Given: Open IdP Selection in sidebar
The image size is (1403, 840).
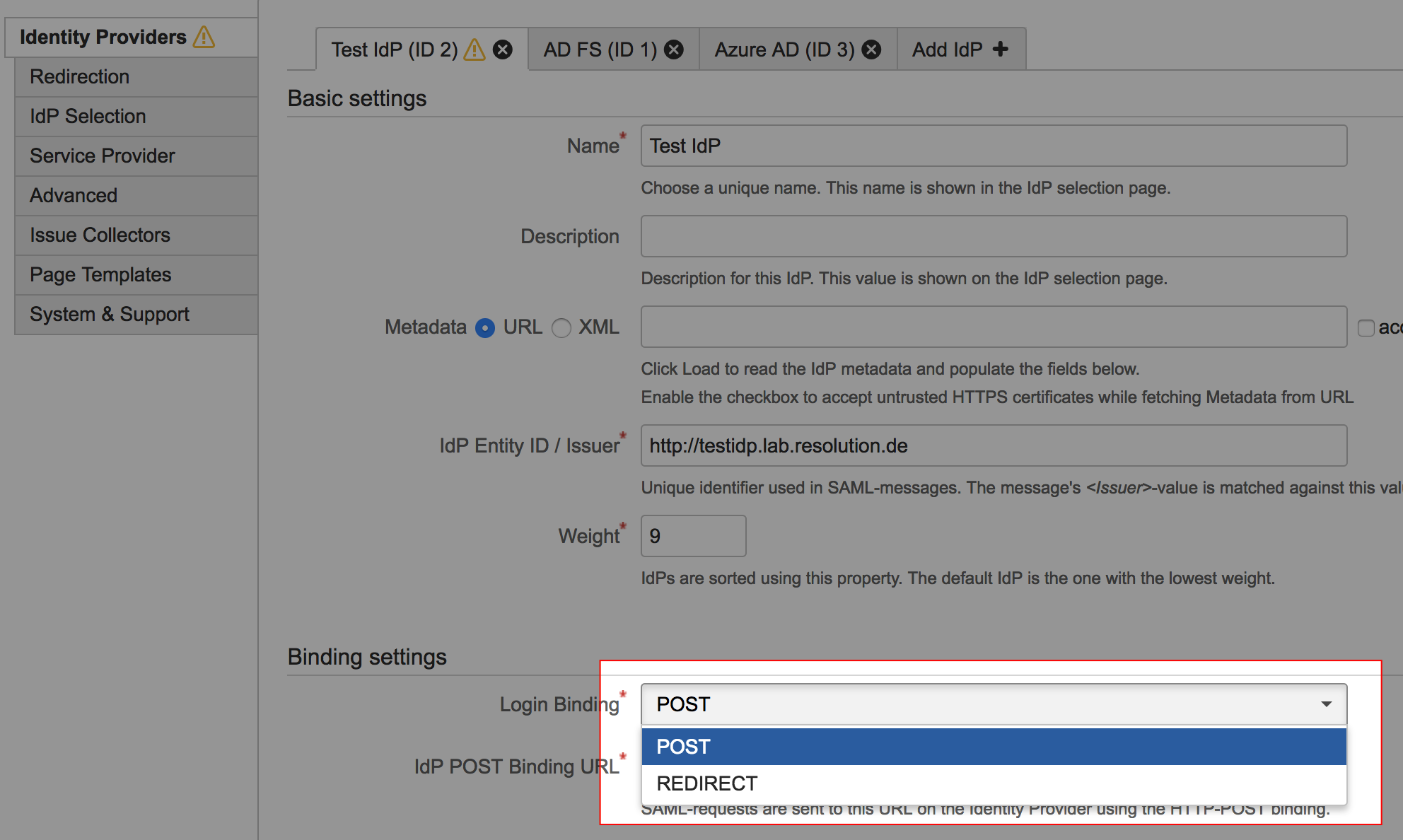Looking at the screenshot, I should pos(88,116).
